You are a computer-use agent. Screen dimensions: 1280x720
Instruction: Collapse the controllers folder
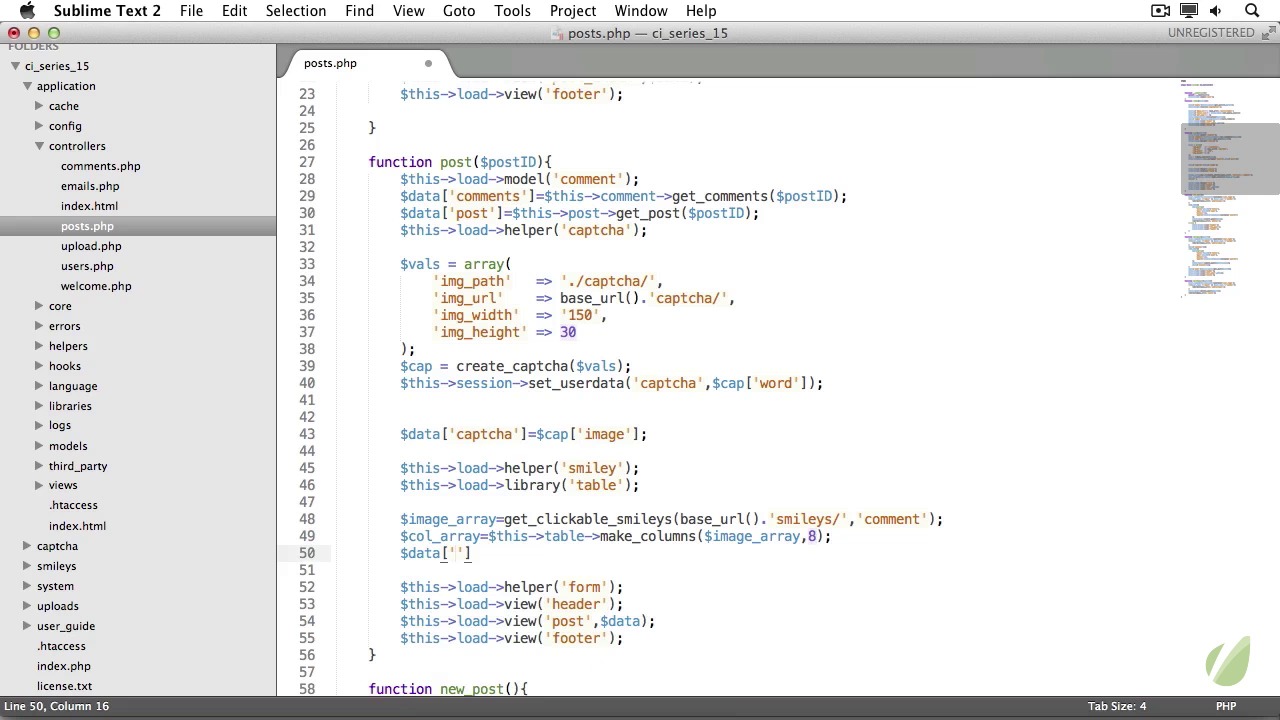pyautogui.click(x=39, y=146)
